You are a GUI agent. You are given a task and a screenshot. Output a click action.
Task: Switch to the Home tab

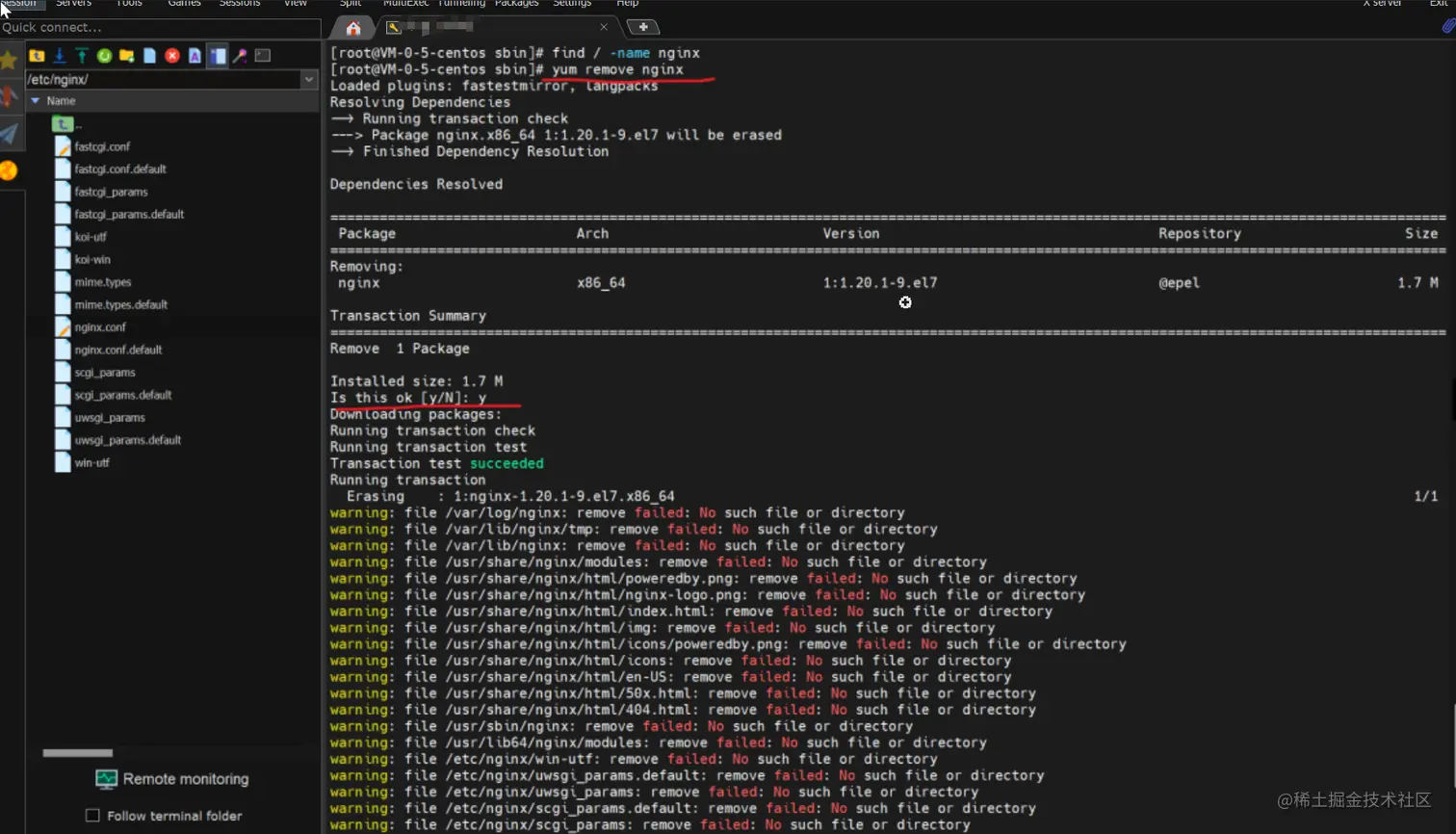click(x=353, y=27)
